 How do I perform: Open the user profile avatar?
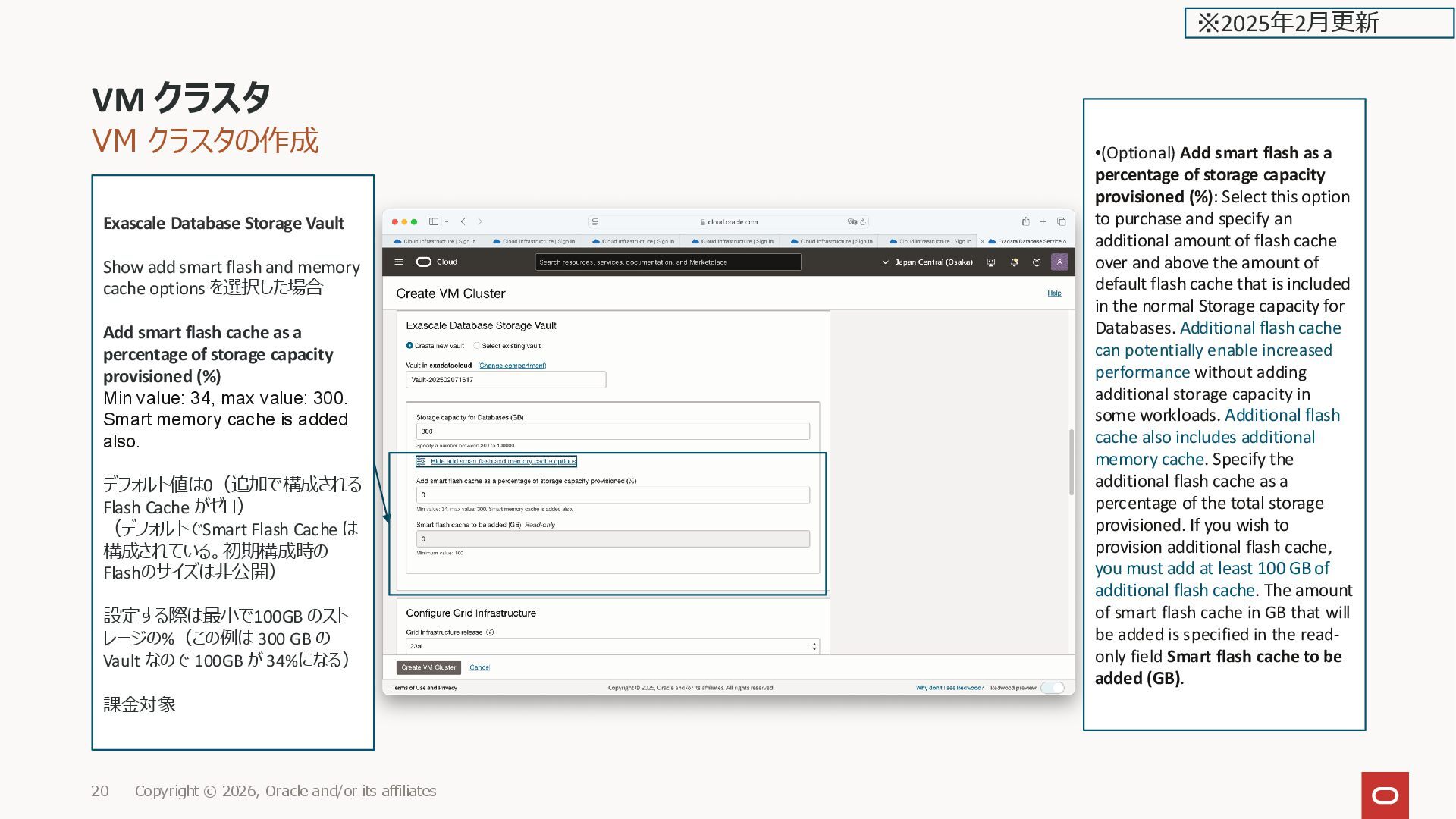pyautogui.click(x=1059, y=262)
